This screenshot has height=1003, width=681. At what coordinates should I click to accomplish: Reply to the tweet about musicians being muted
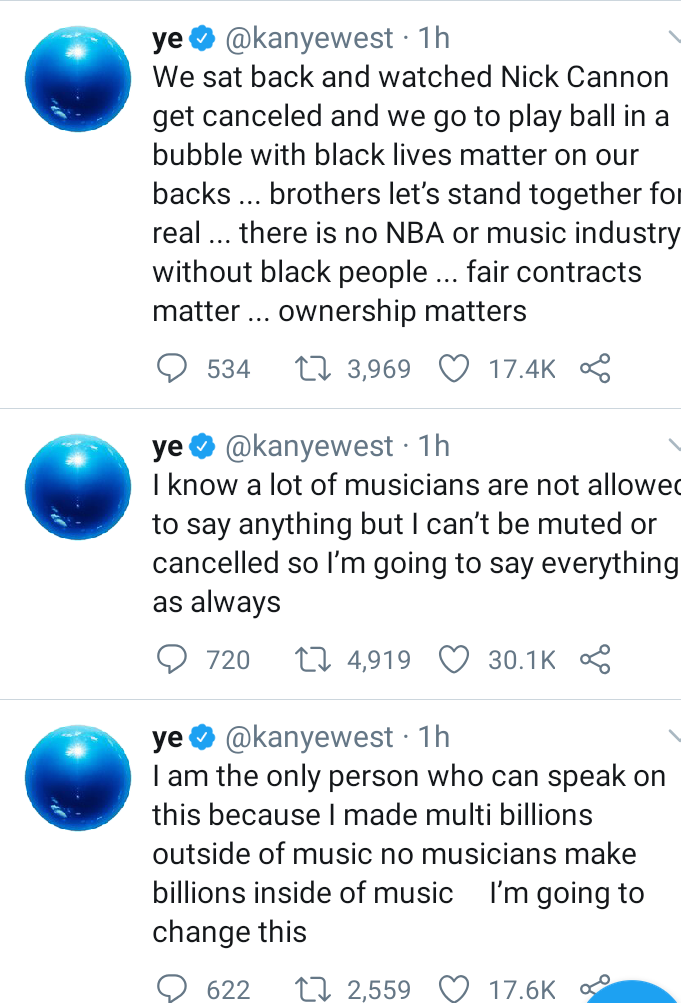tap(174, 660)
